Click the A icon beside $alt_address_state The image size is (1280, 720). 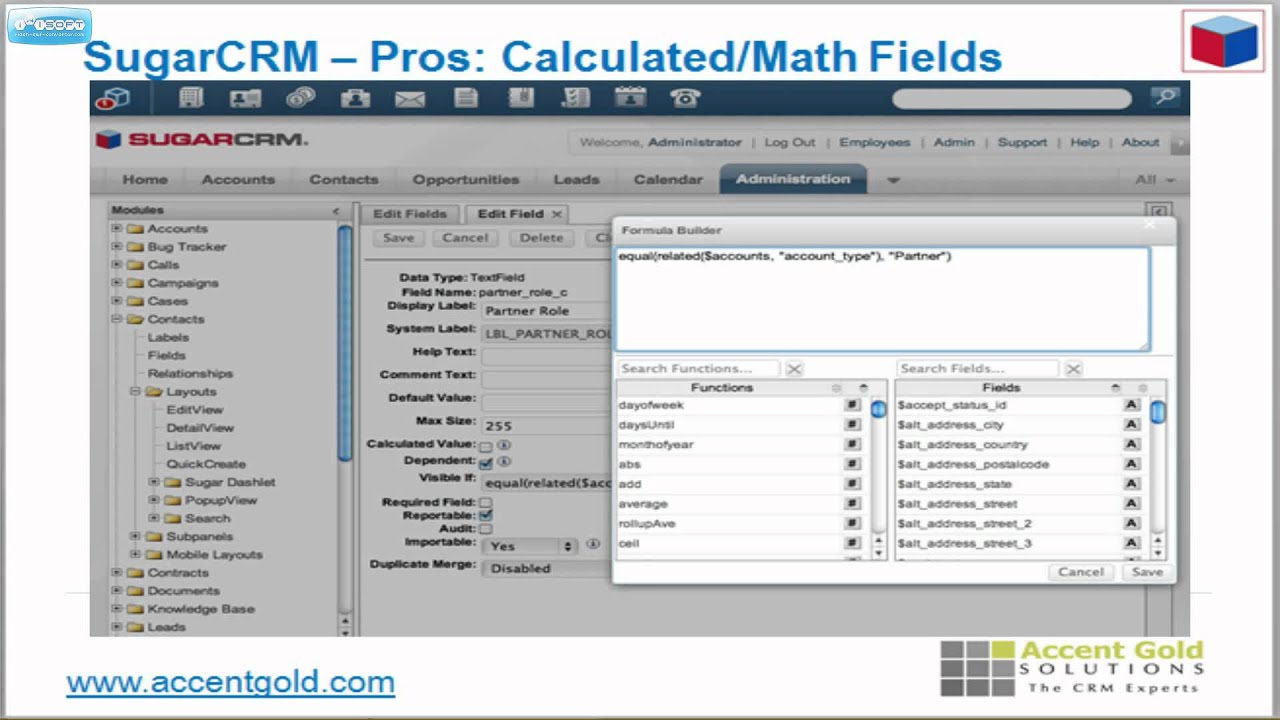coord(1131,484)
